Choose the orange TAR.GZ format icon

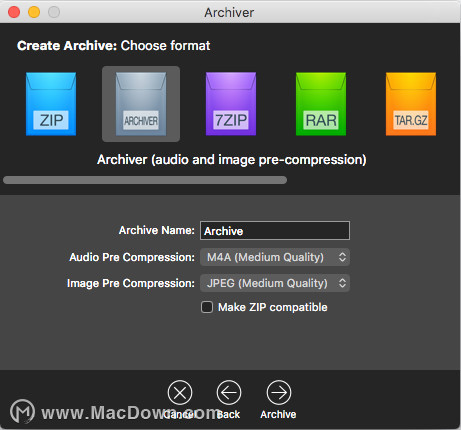point(411,104)
